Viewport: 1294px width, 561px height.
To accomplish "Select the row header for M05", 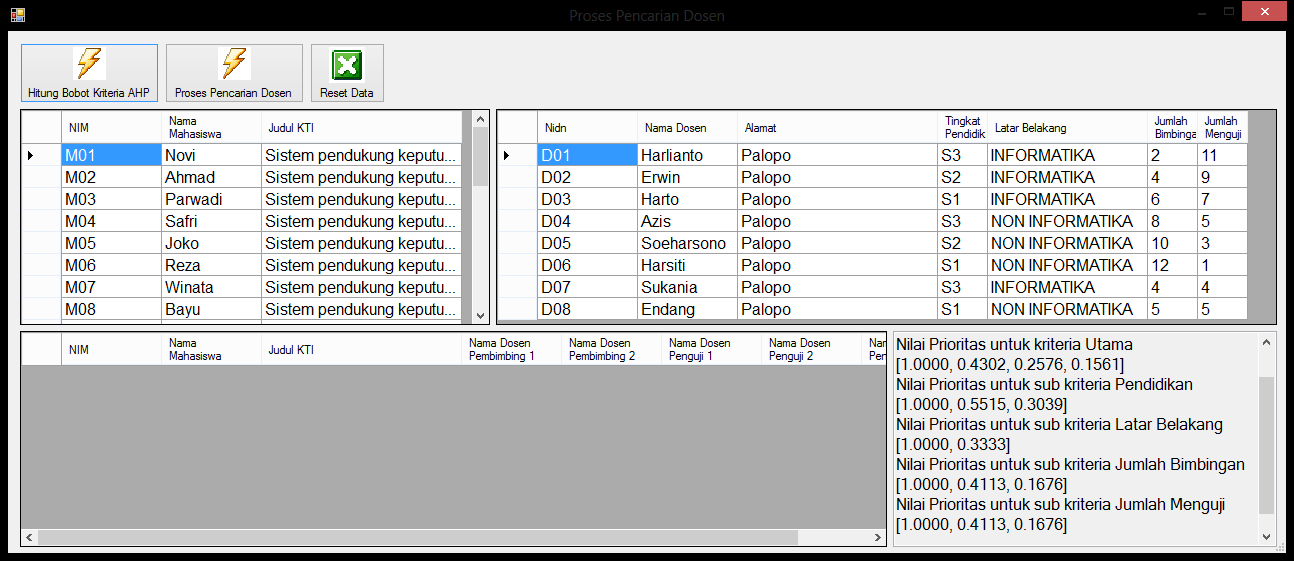I will click(41, 243).
